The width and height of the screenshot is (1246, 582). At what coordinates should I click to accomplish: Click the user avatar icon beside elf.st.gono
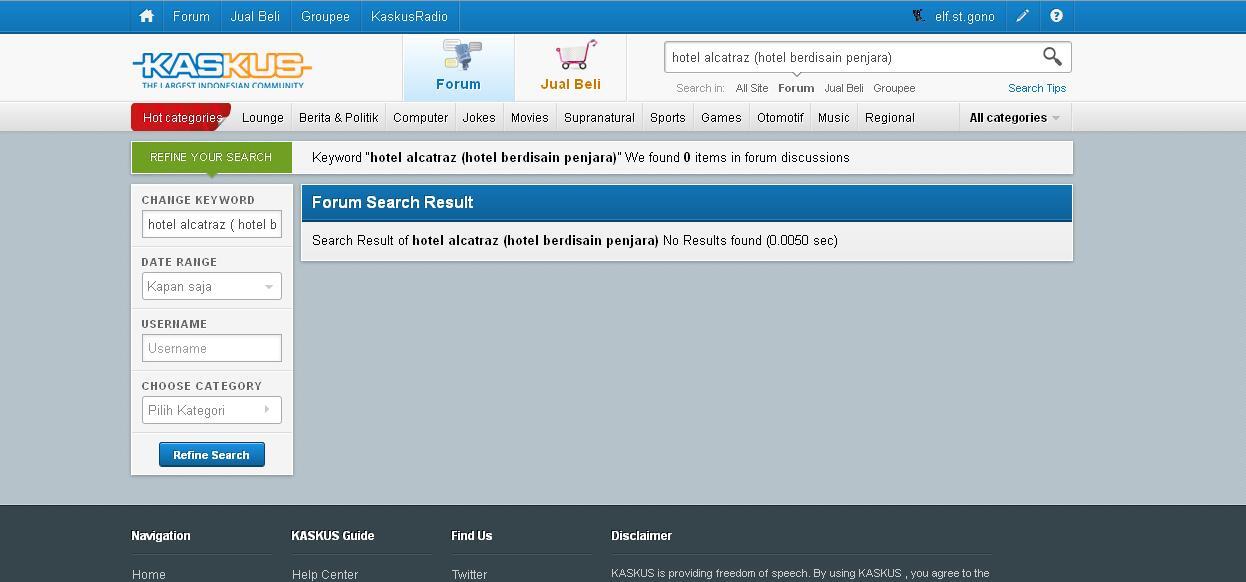tap(919, 16)
